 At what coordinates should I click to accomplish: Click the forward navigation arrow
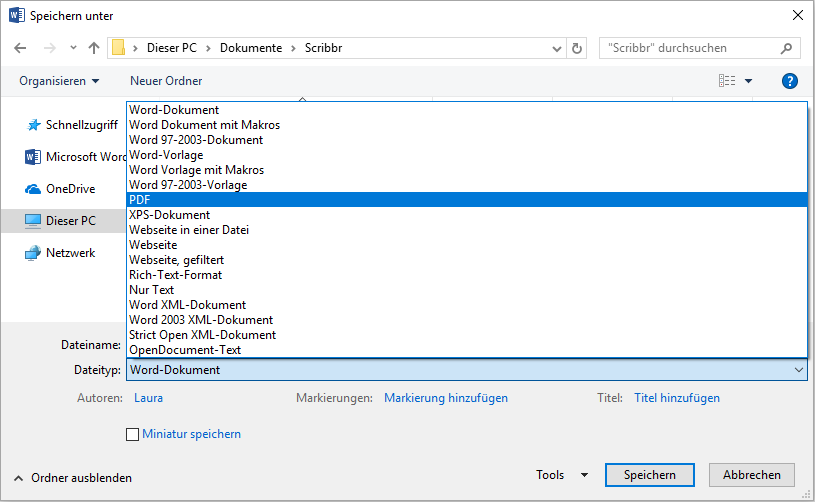pos(49,48)
